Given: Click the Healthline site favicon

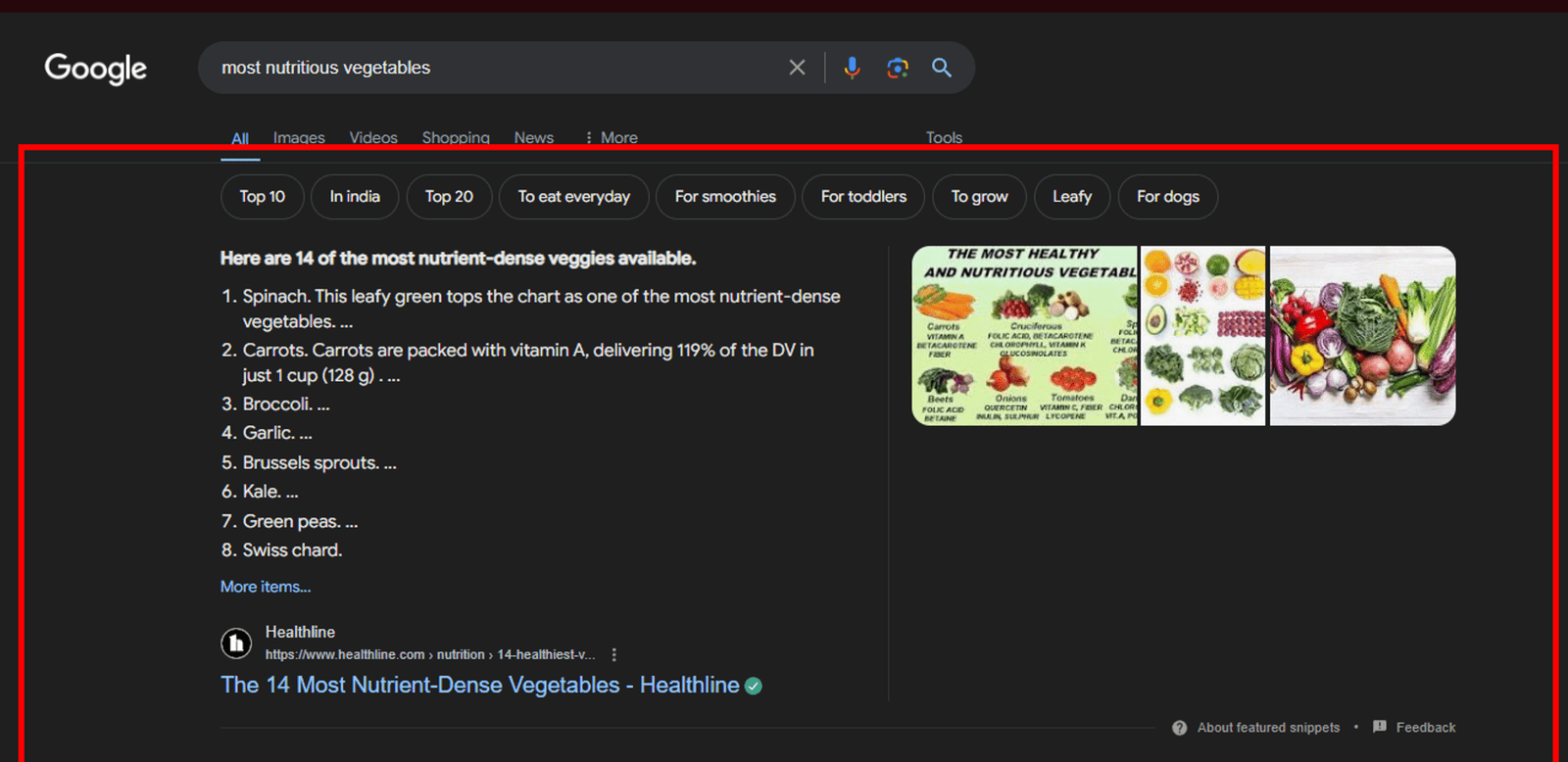Looking at the screenshot, I should click(x=236, y=643).
